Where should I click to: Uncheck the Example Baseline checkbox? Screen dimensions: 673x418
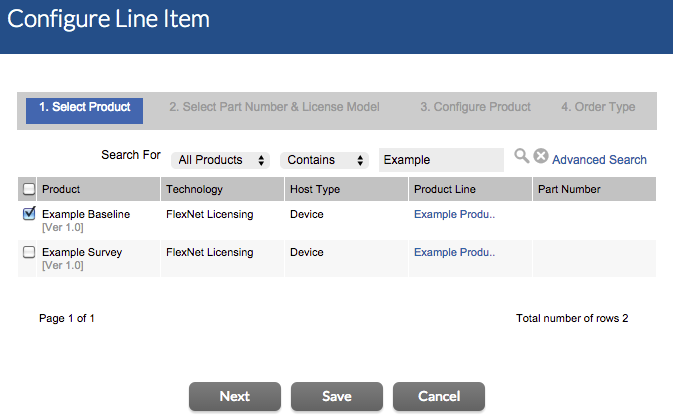[x=29, y=213]
